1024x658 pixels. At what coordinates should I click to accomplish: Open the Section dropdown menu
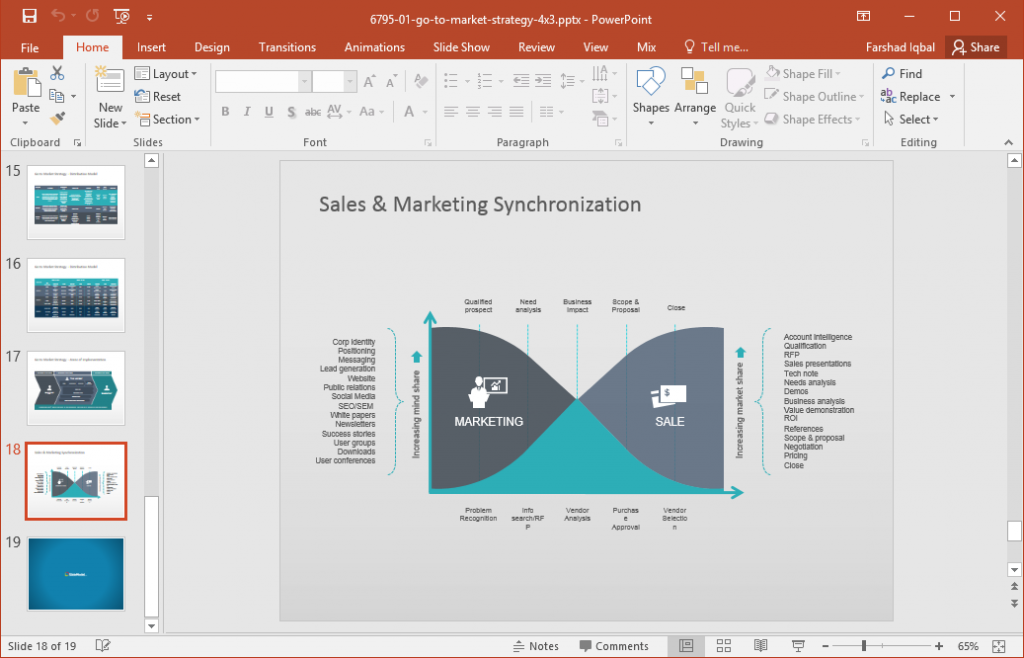[x=168, y=119]
